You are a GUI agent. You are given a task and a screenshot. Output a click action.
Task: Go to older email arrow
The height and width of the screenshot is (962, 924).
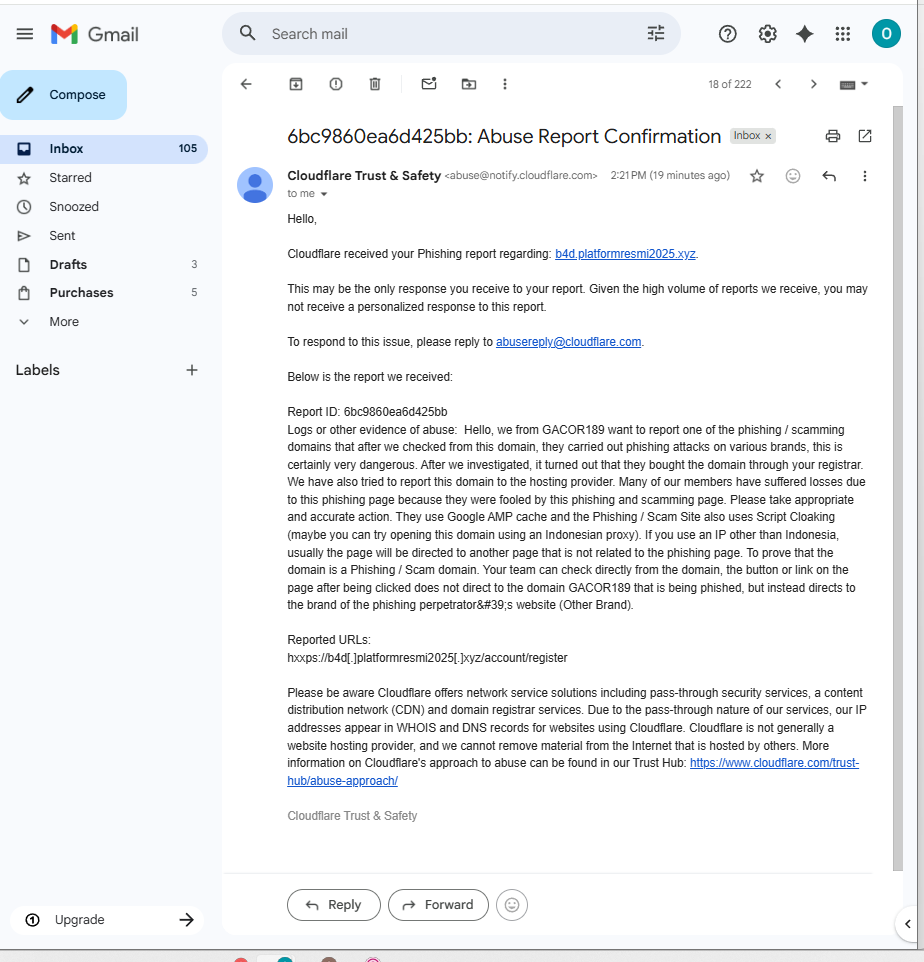(x=814, y=84)
